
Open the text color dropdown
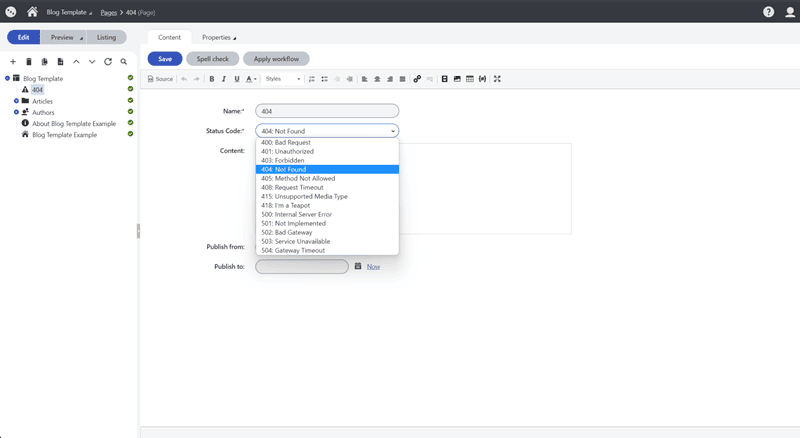(251, 79)
